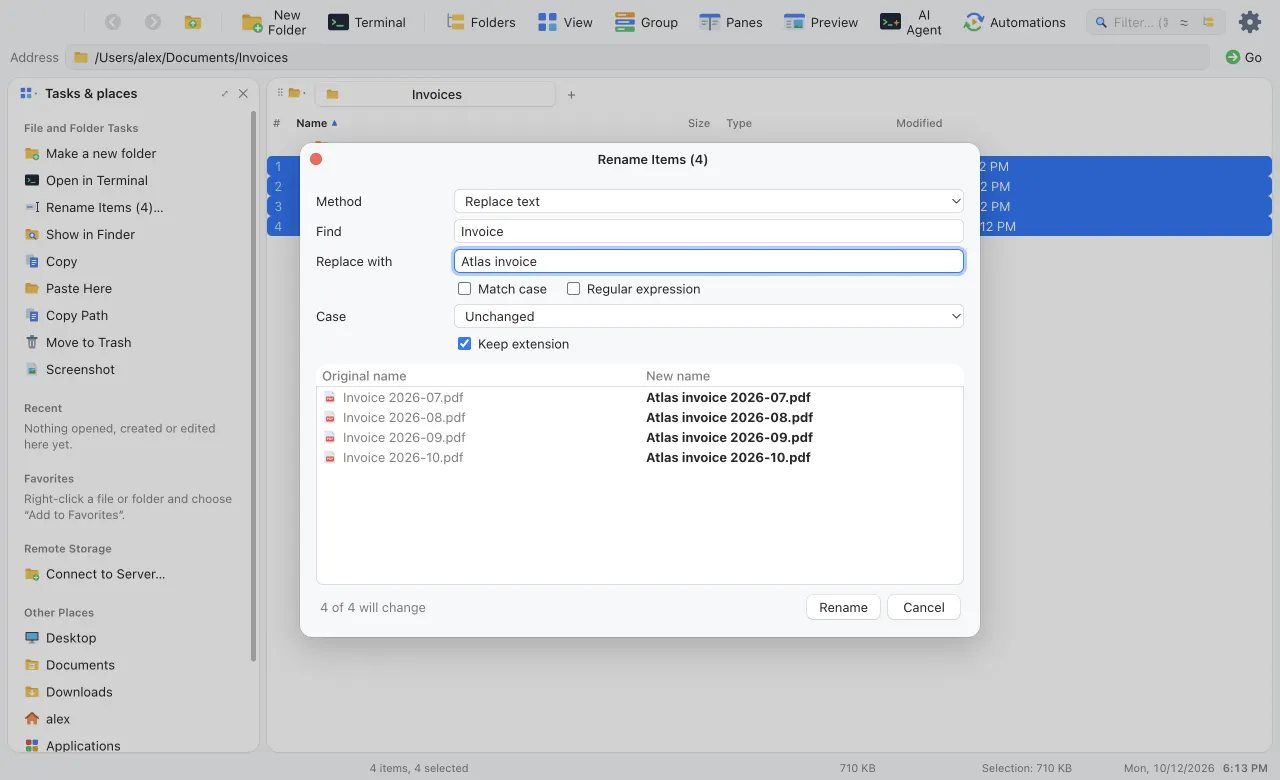
Task: Enable the Match case checkbox
Action: pyautogui.click(x=465, y=289)
